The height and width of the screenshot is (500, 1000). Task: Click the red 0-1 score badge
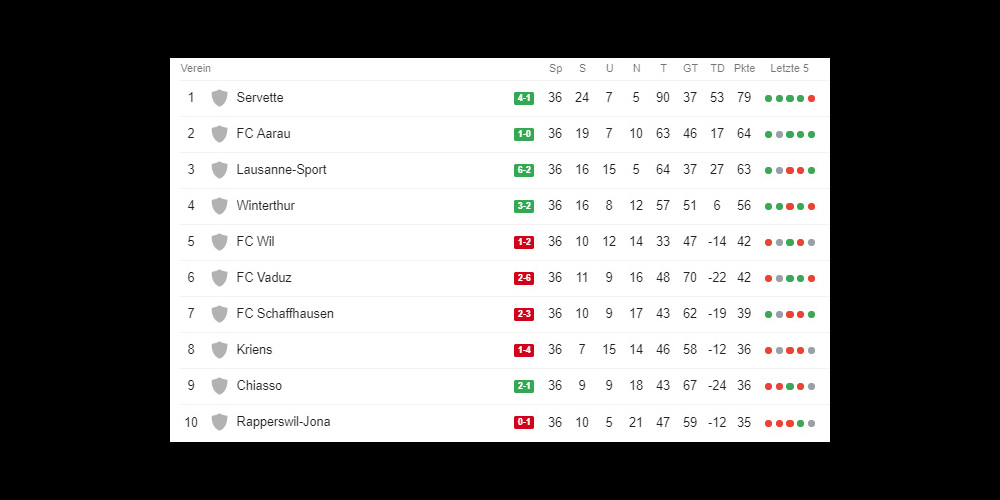(524, 422)
